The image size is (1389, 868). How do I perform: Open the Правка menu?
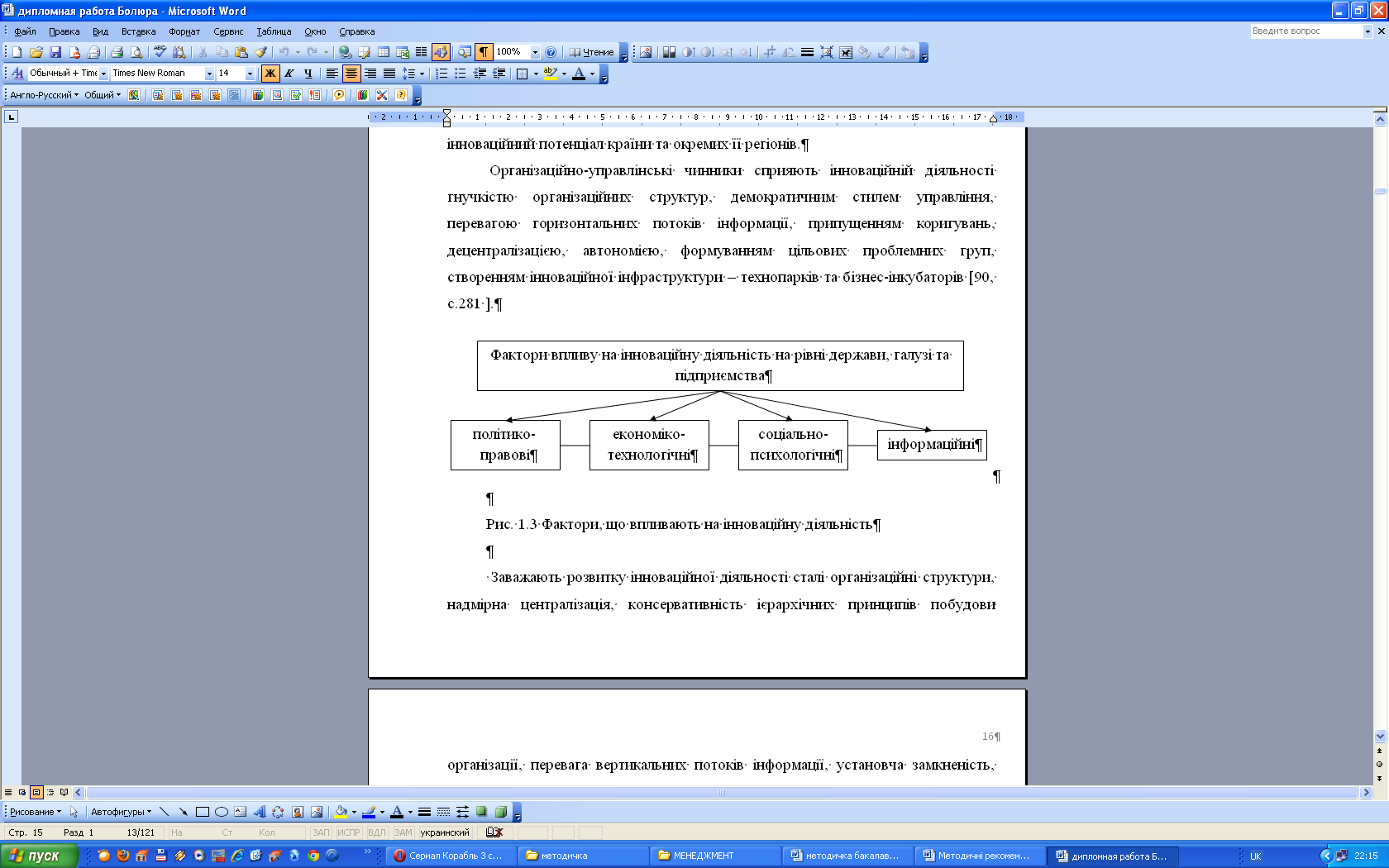tap(64, 31)
